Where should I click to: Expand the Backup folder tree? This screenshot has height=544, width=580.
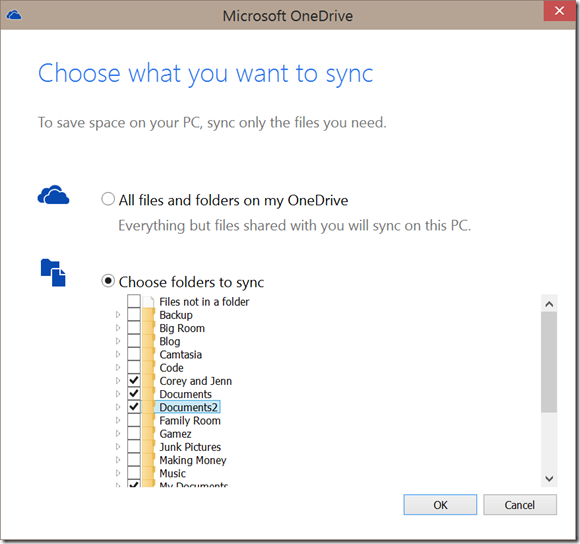click(118, 315)
